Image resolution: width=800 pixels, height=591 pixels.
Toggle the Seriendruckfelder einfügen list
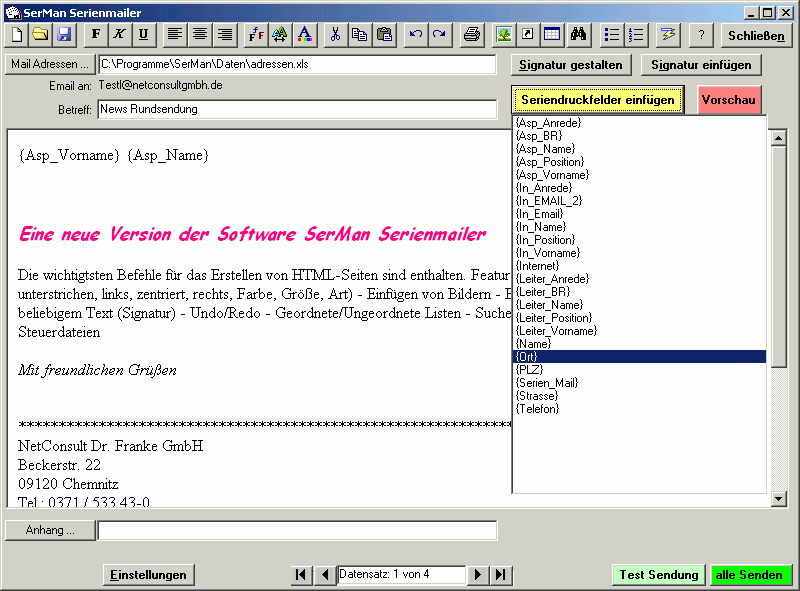pyautogui.click(x=597, y=100)
